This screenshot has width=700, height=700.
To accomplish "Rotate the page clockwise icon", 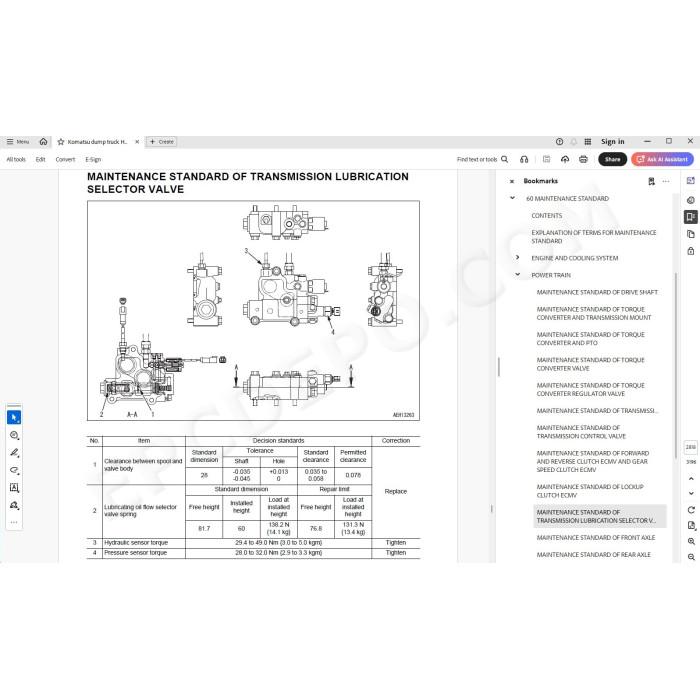I will (x=691, y=510).
